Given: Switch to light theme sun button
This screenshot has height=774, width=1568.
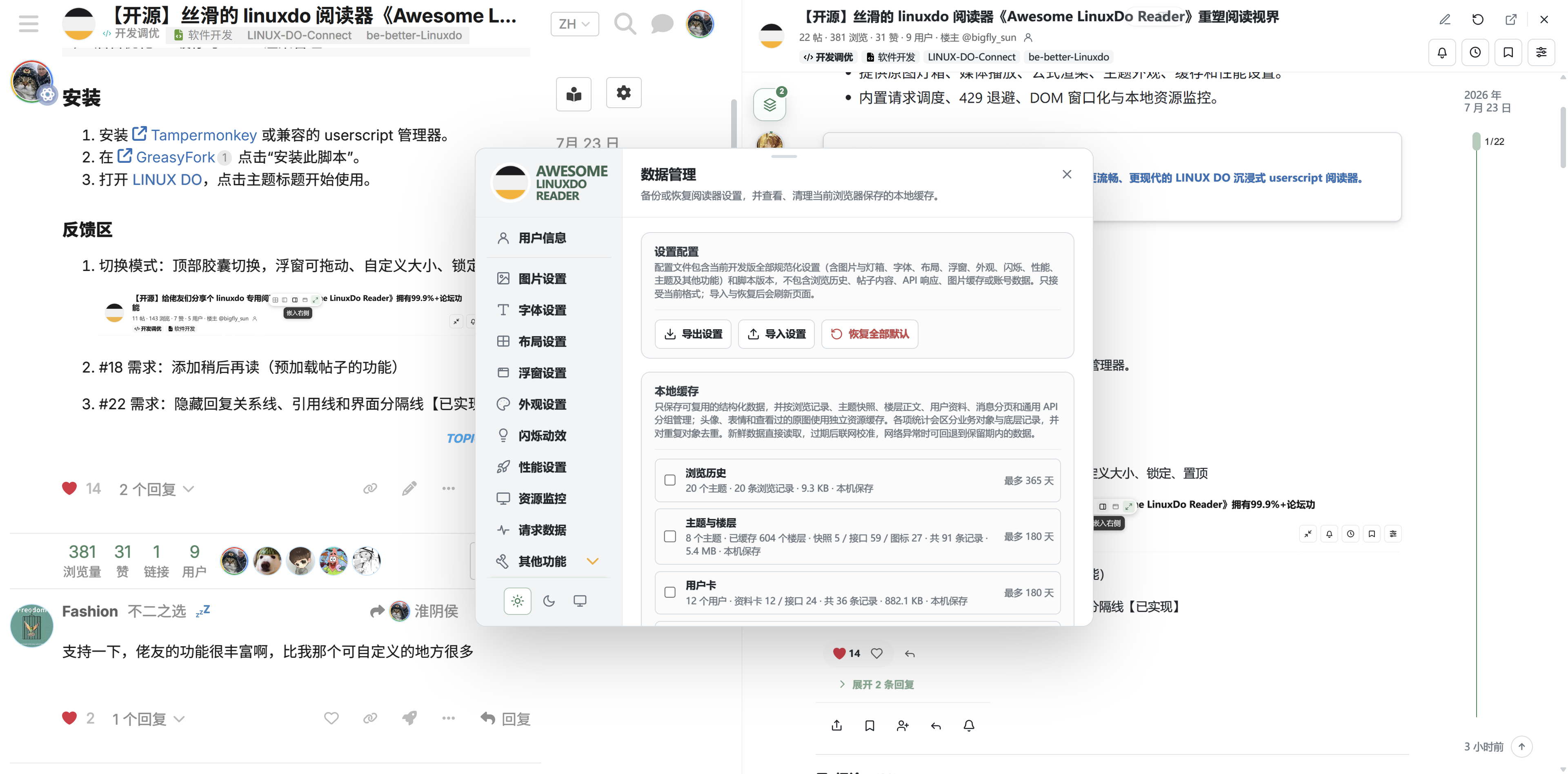Looking at the screenshot, I should [x=517, y=601].
